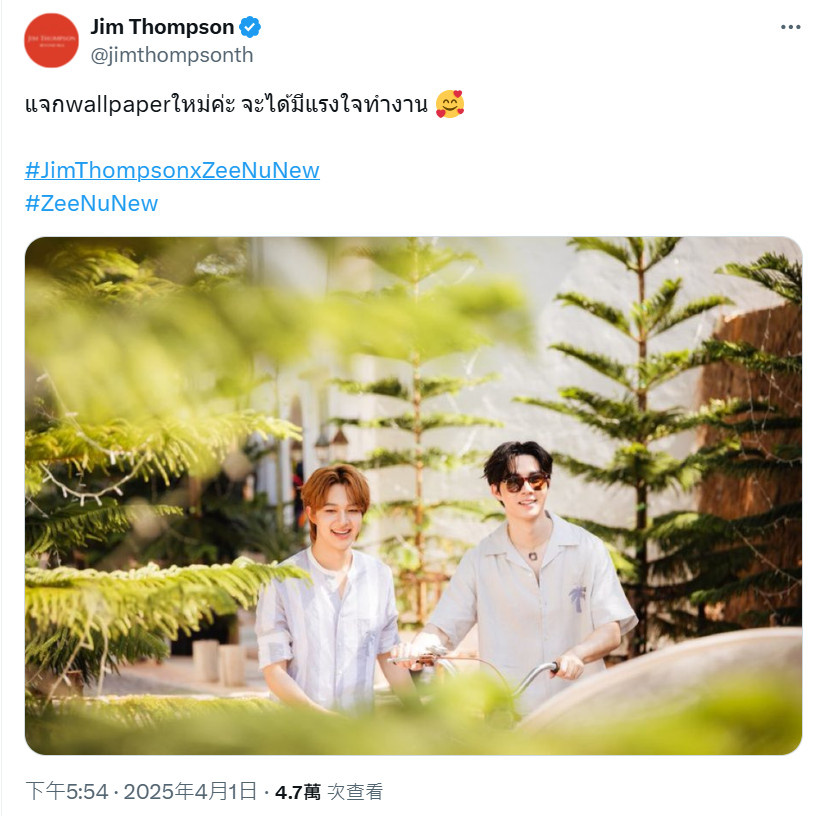This screenshot has width=819, height=816.
Task: Click the Jim Thompson display name
Action: coord(162,27)
